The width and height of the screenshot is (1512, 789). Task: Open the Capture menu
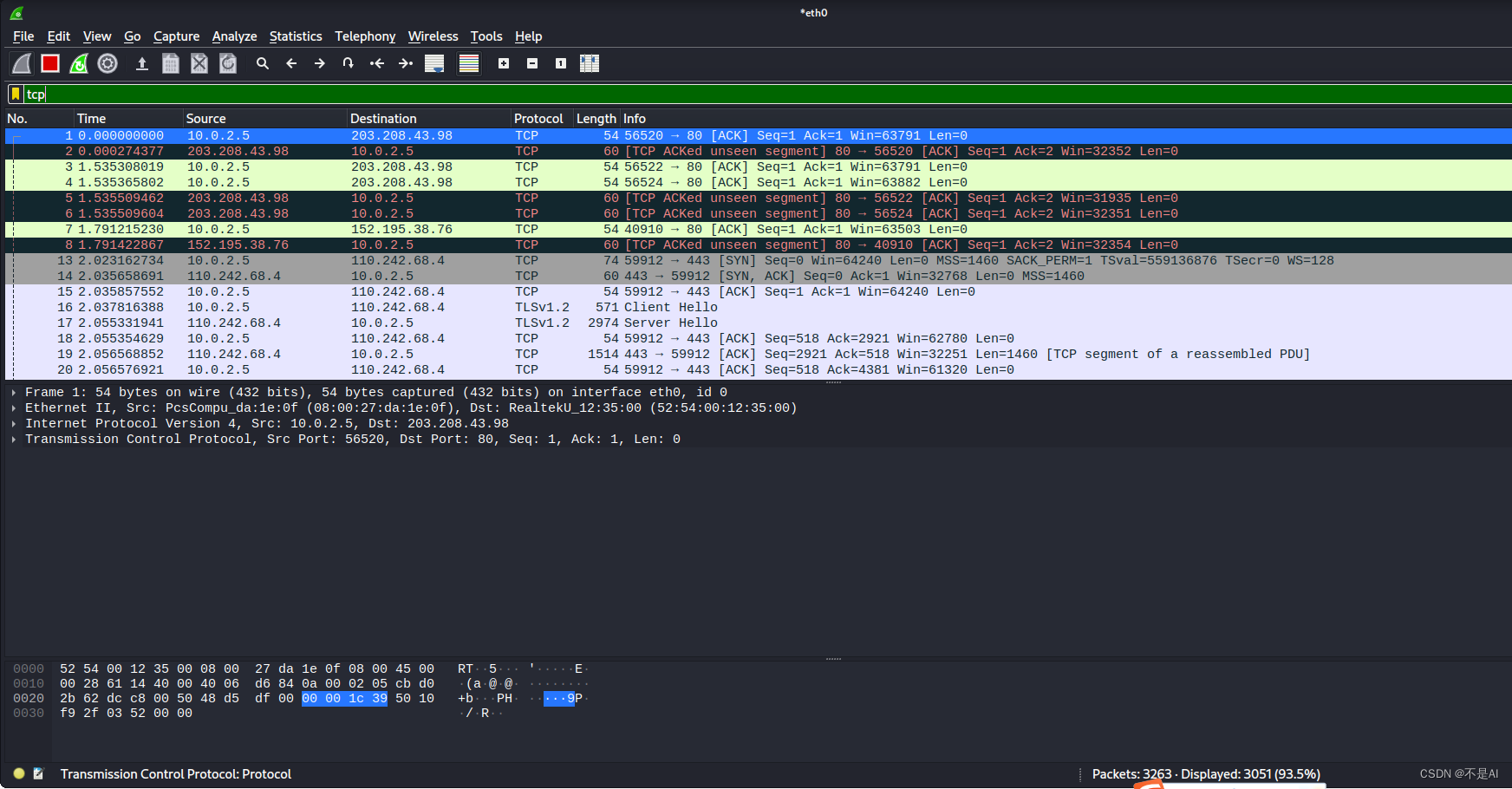[x=177, y=36]
